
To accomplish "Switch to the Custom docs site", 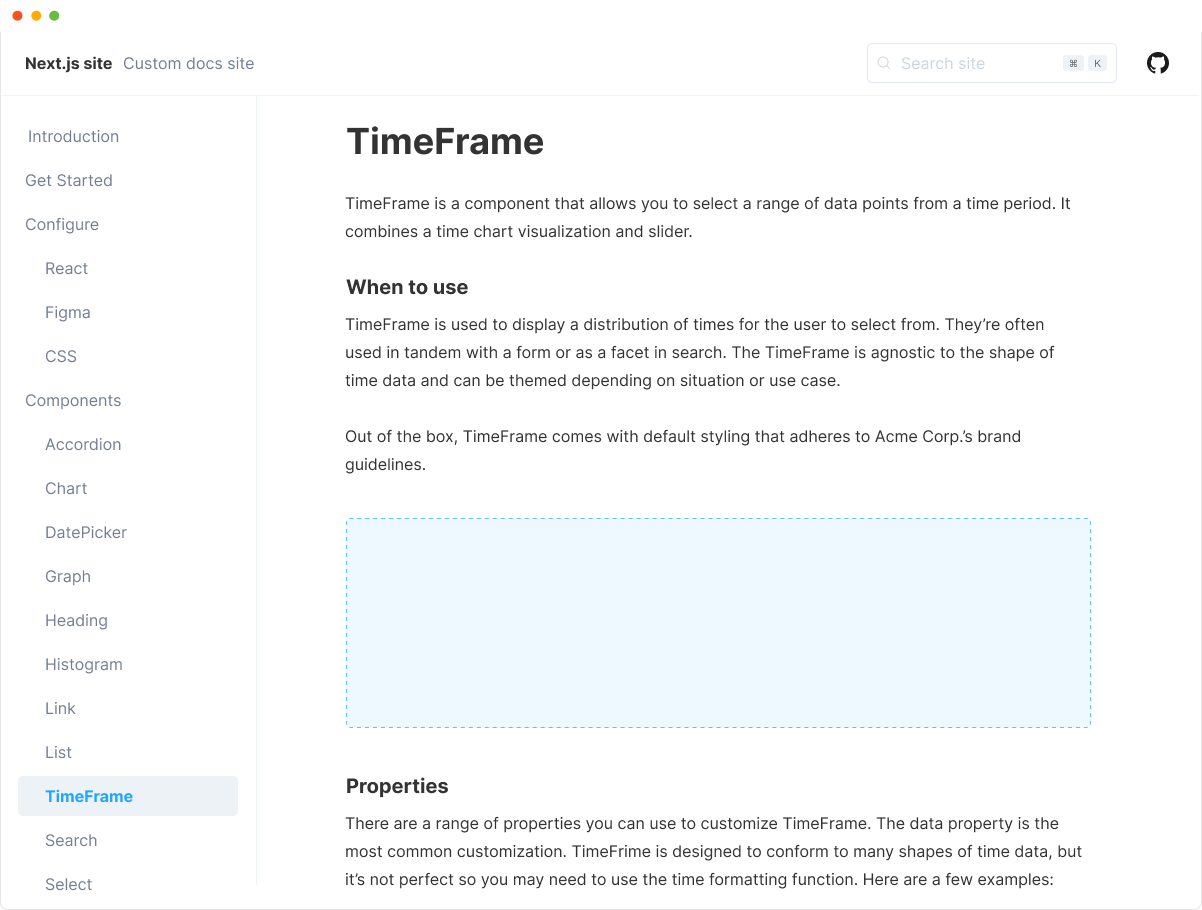I will click(x=188, y=63).
